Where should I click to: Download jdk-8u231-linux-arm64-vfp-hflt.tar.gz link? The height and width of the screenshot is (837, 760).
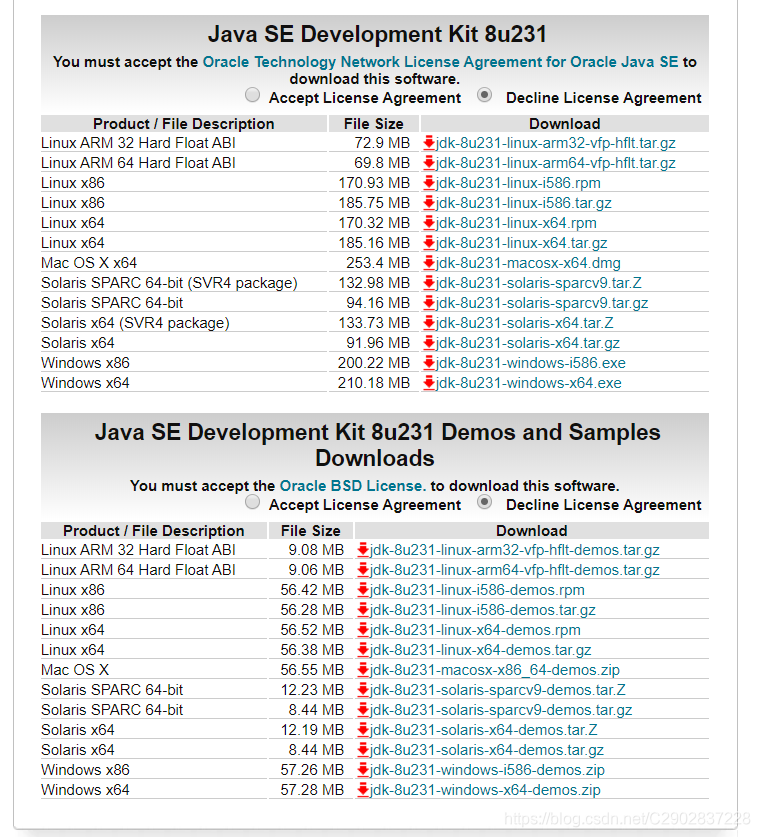point(556,163)
